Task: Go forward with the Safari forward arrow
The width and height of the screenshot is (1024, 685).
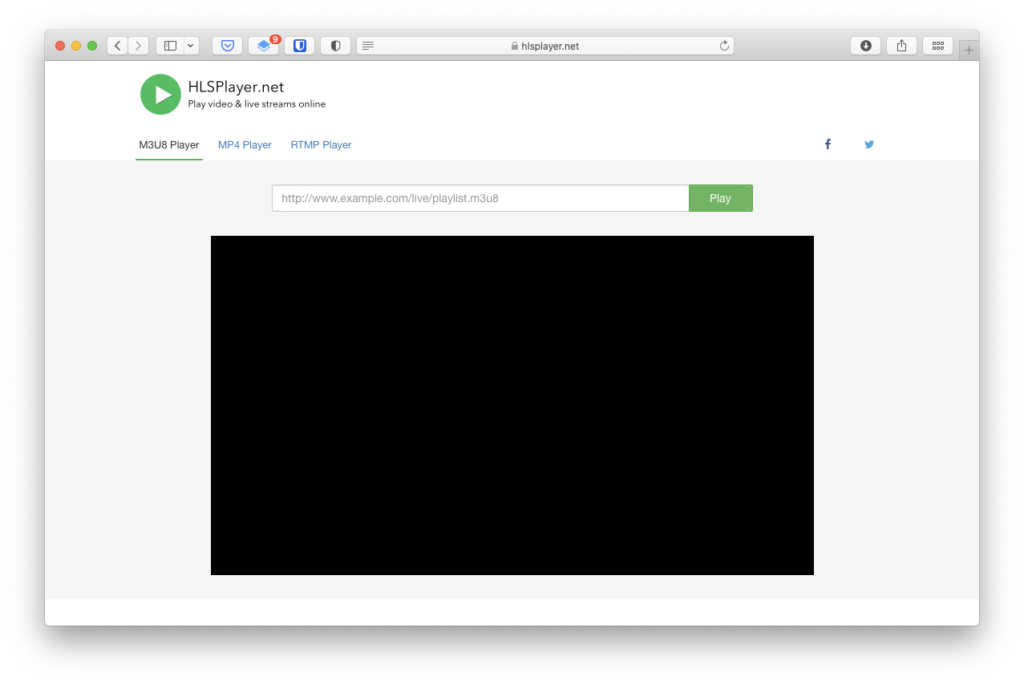Action: point(138,46)
